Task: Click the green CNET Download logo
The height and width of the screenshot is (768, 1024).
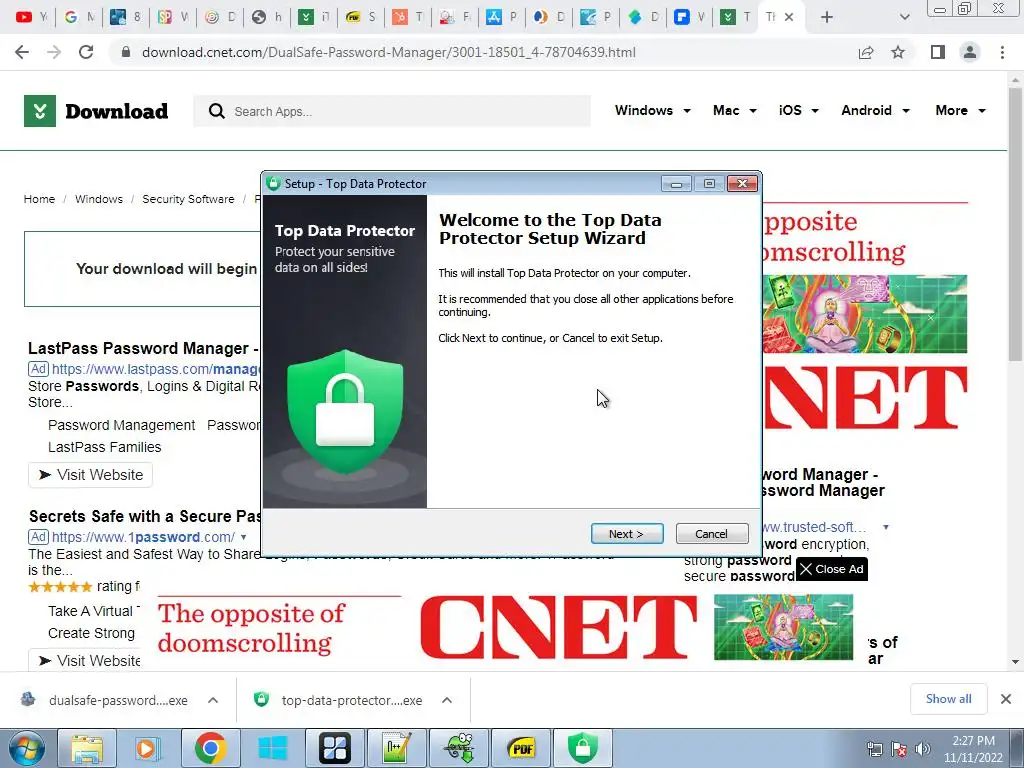Action: (x=96, y=111)
